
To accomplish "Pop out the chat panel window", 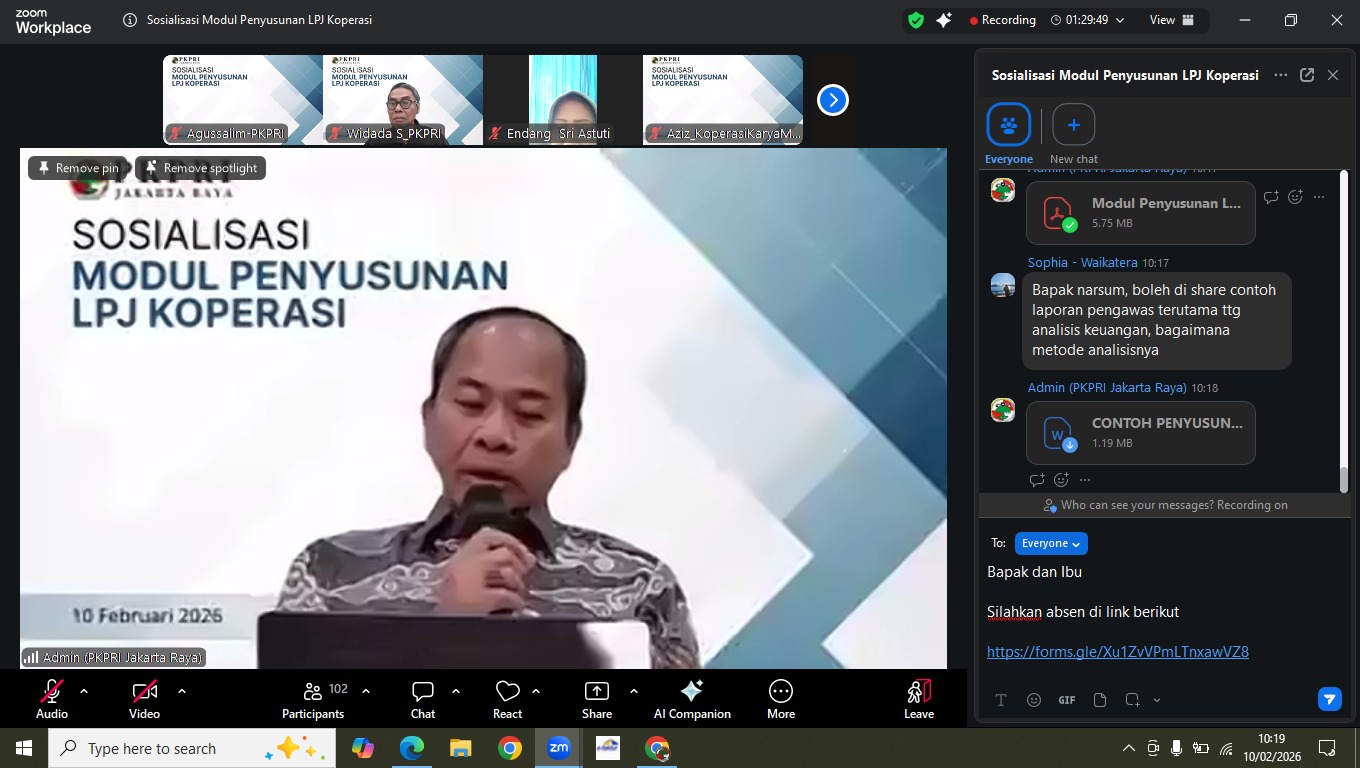I will 1307,75.
